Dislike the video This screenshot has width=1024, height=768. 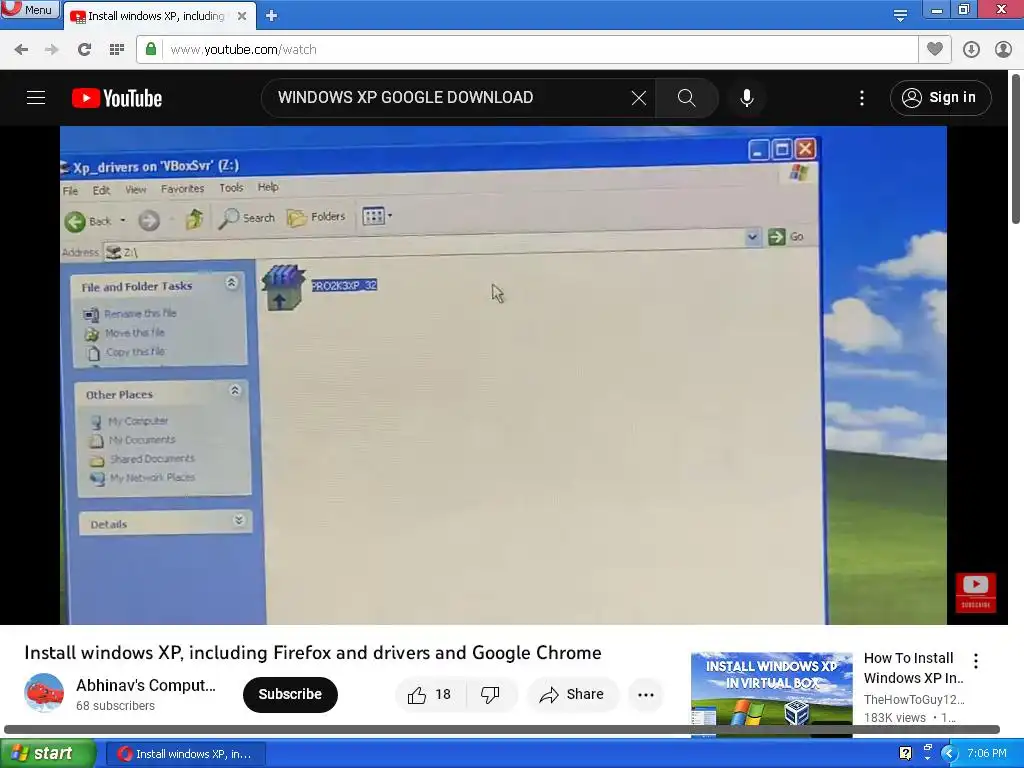490,695
